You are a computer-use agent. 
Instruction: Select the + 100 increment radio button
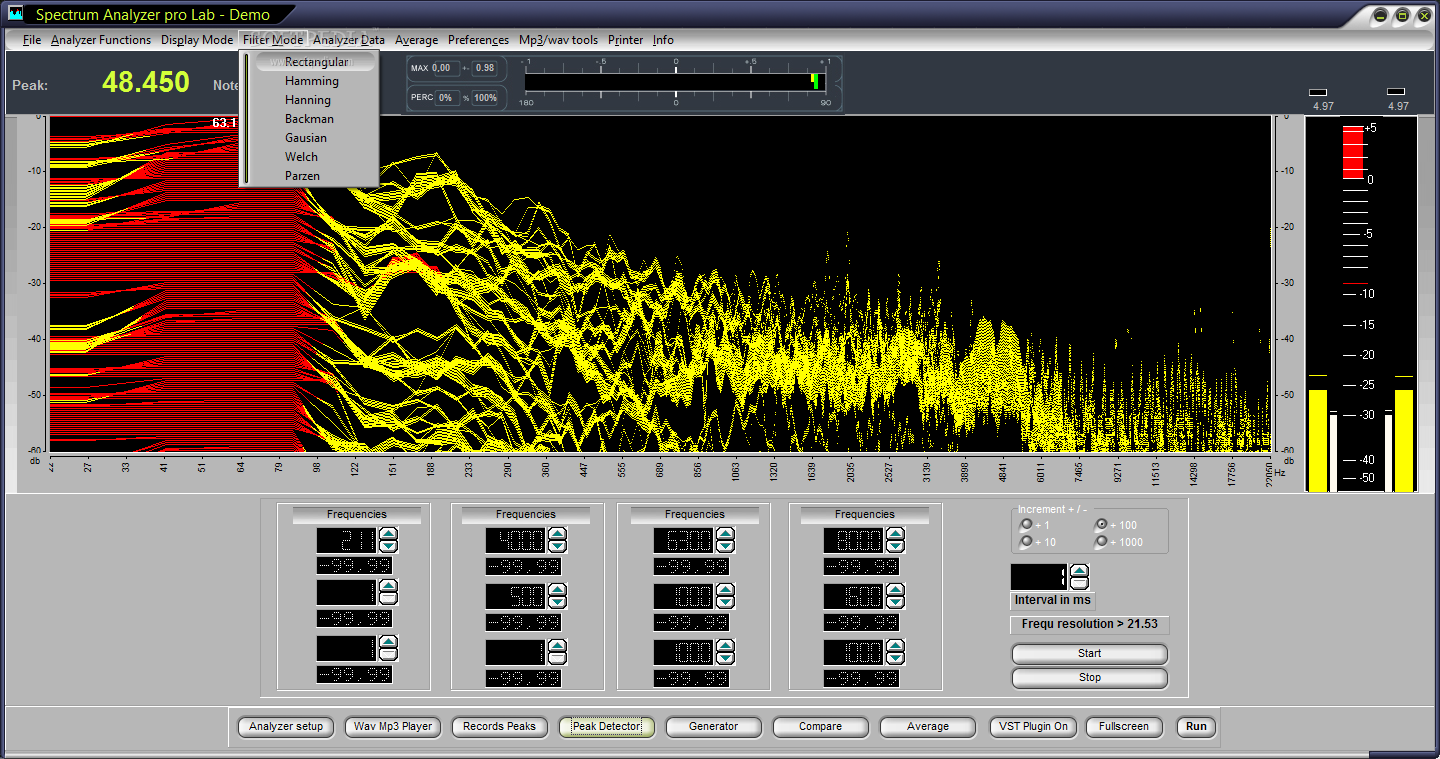pyautogui.click(x=1101, y=525)
